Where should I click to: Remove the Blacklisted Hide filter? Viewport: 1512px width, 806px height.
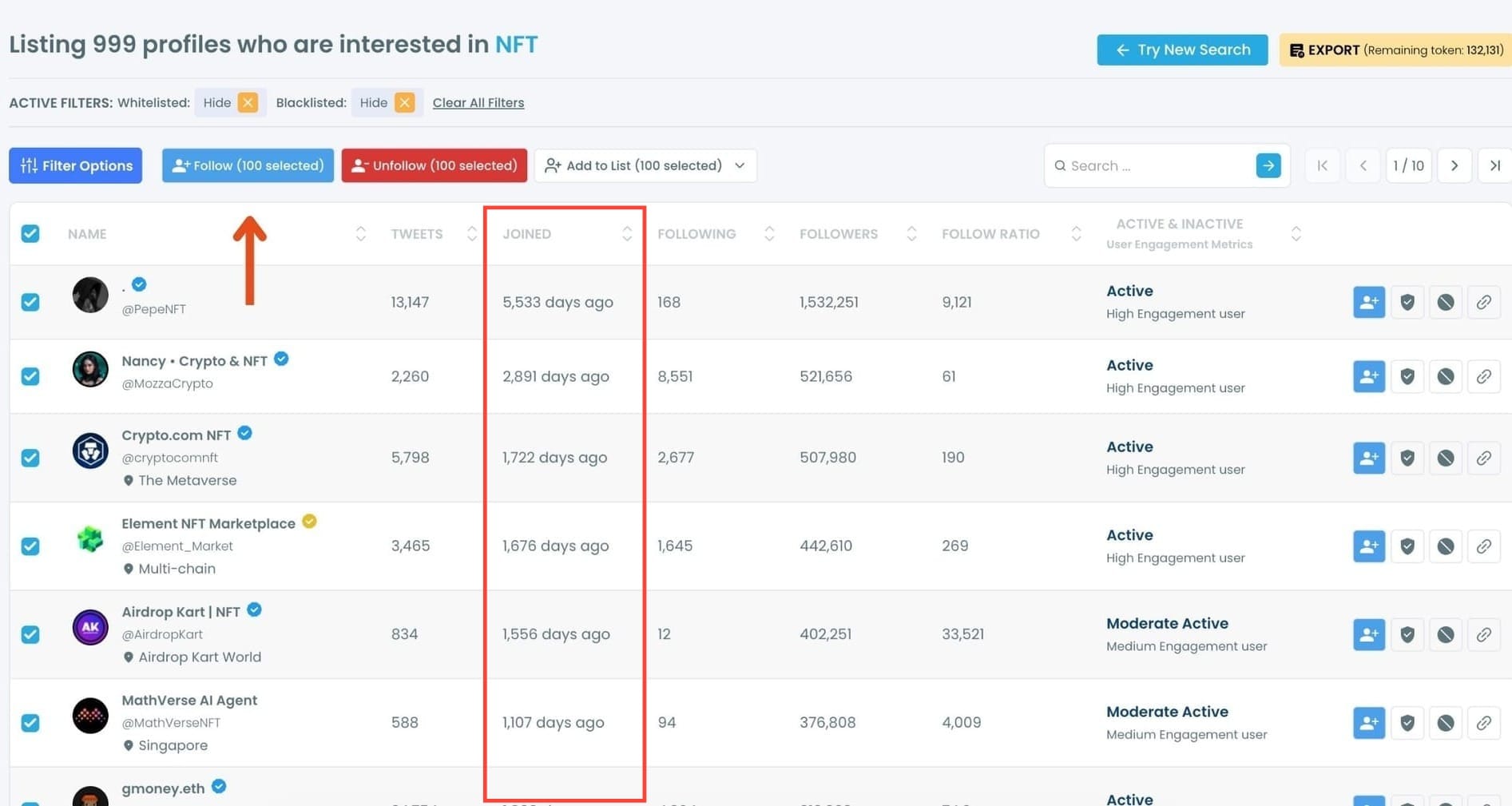coord(405,102)
